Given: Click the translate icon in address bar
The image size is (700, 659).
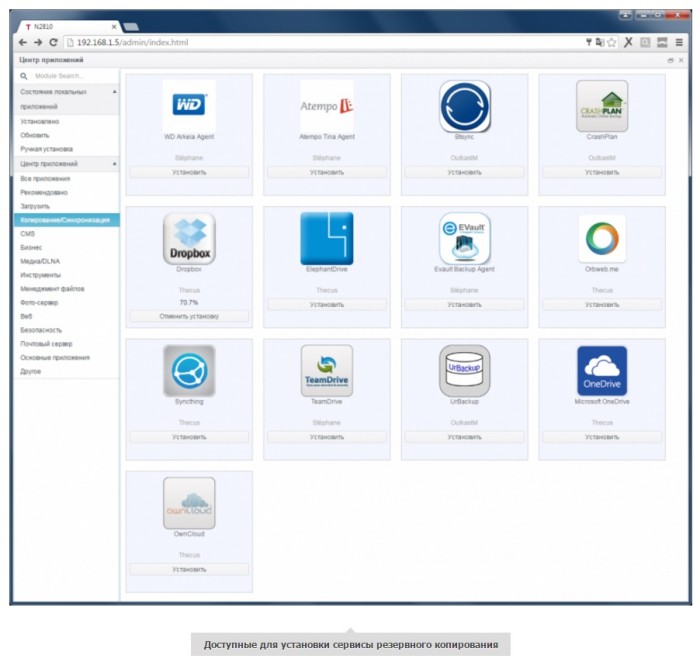Looking at the screenshot, I should click(x=600, y=42).
